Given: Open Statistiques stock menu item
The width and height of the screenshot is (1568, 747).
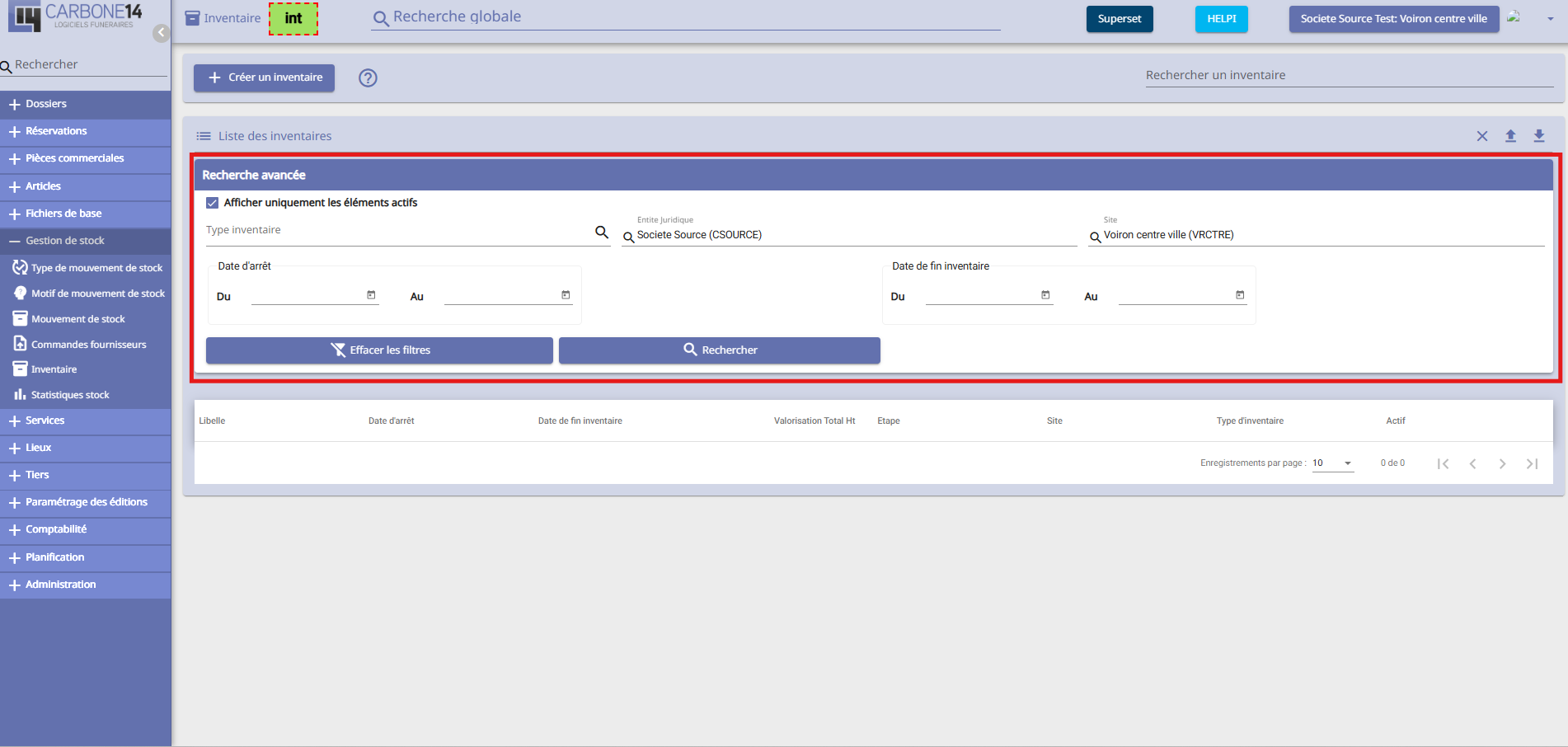Looking at the screenshot, I should pyautogui.click(x=70, y=395).
